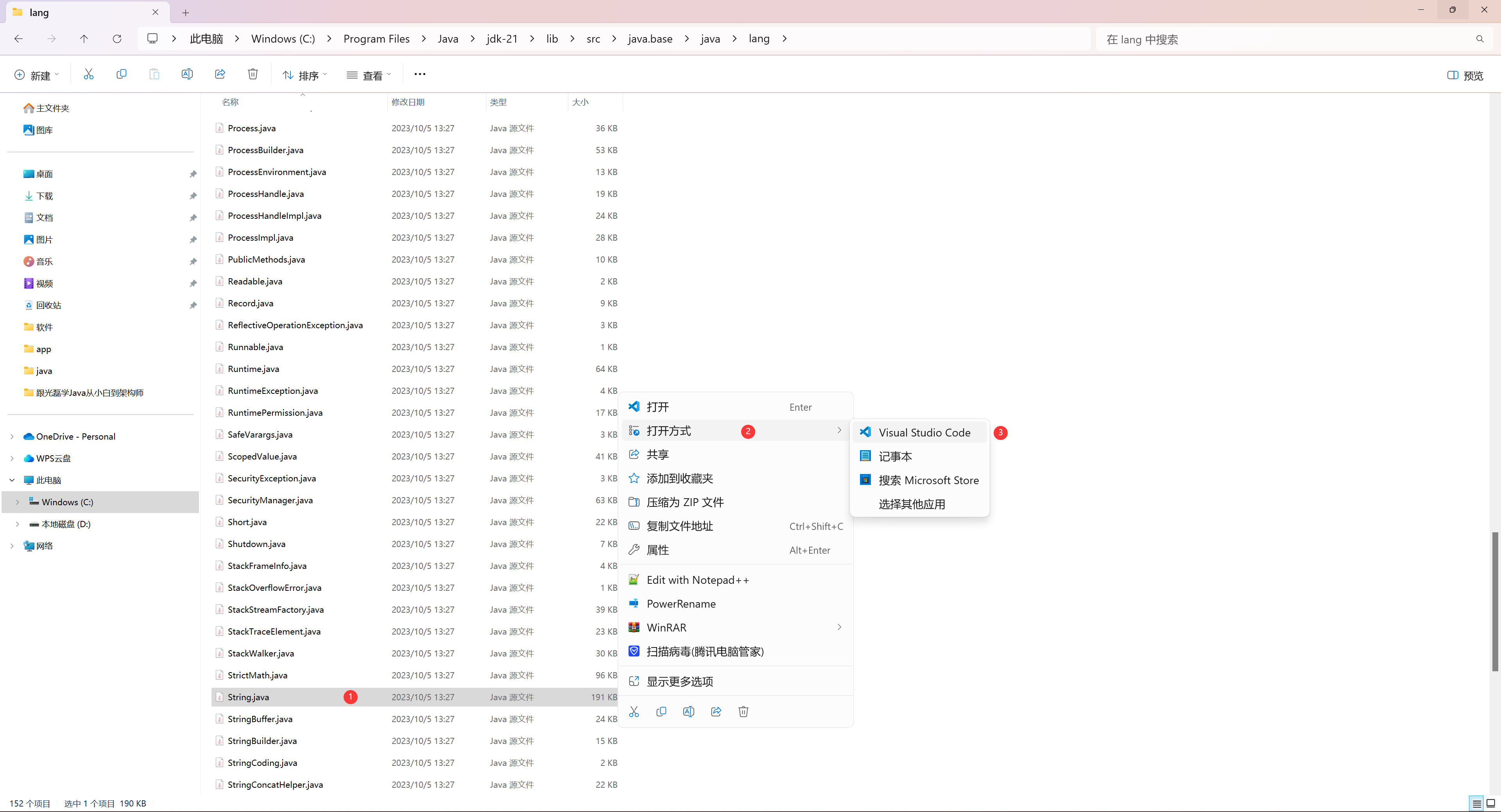The image size is (1501, 812).
Task: Cut using context menu scissors icon
Action: click(x=634, y=712)
